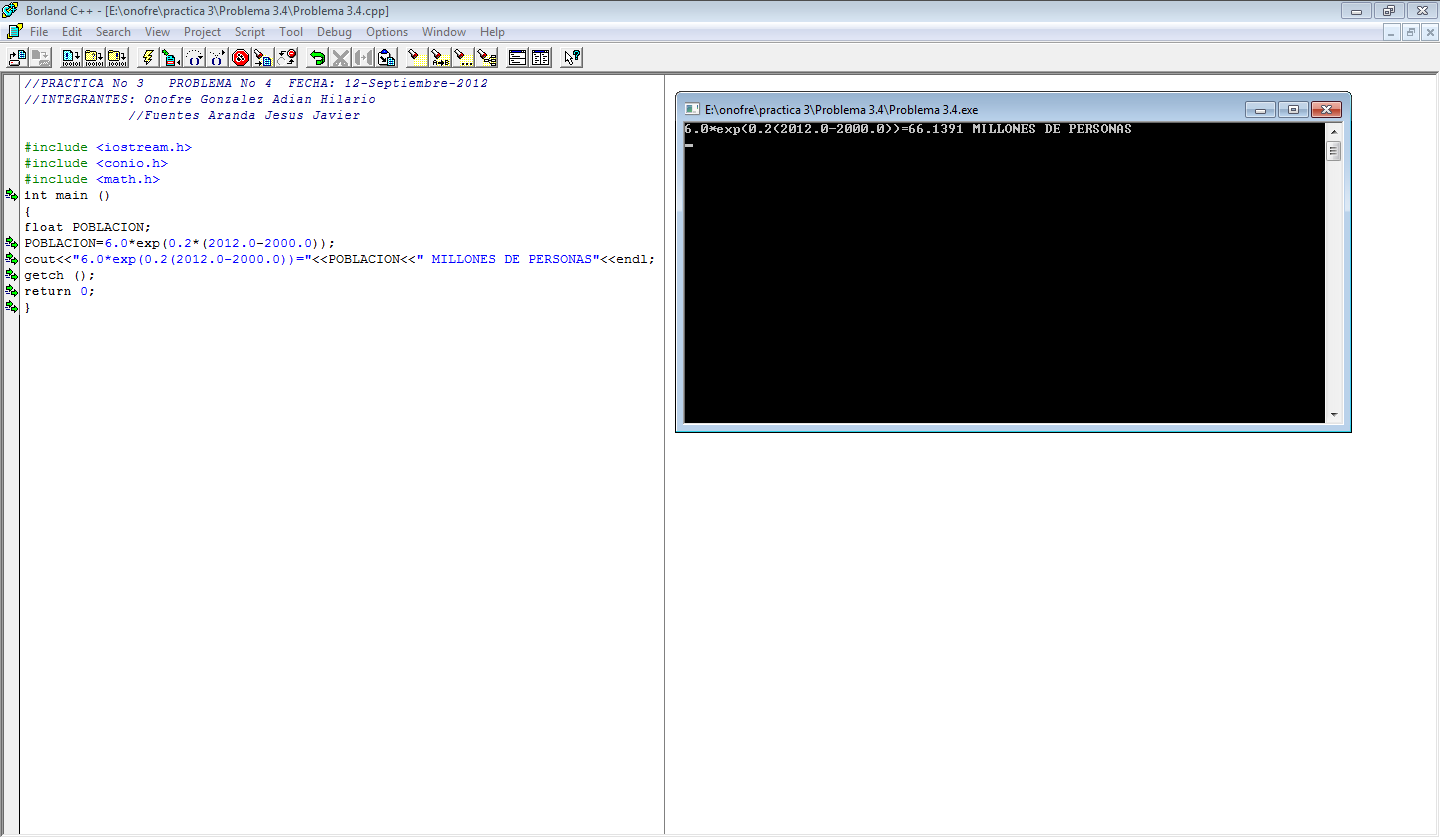Select the program reset red stop icon
The image size is (1440, 837).
click(240, 57)
